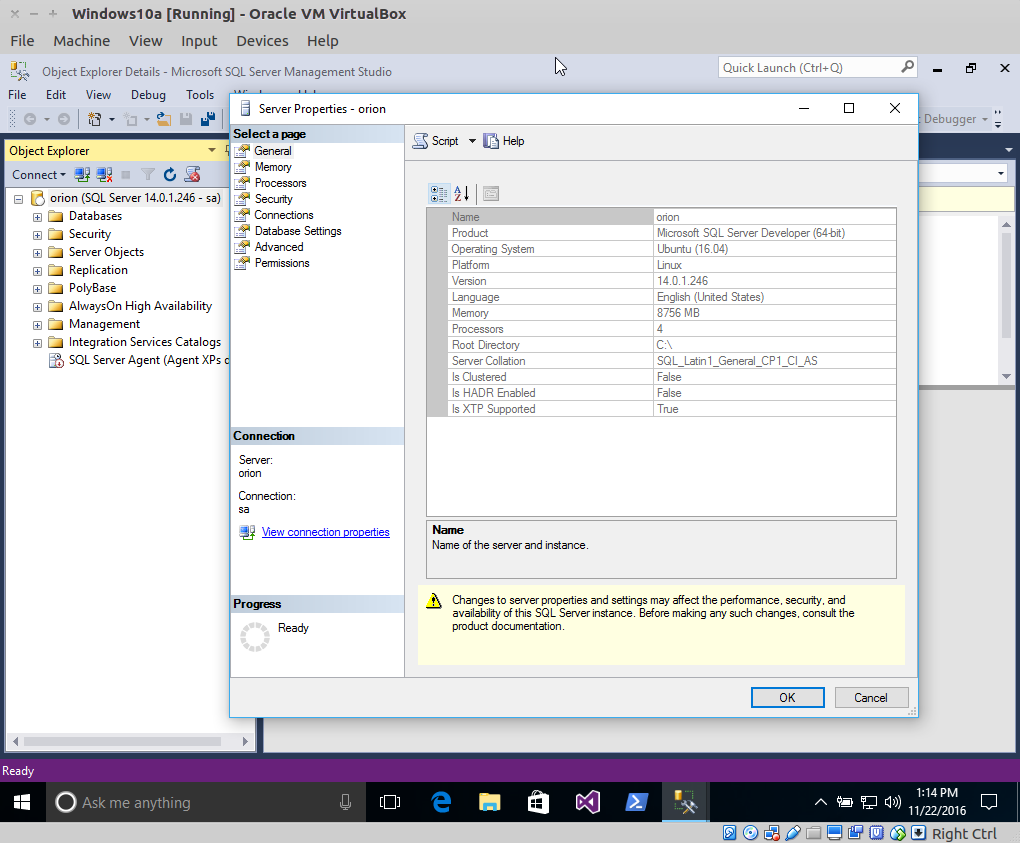Open Microsoft Edge from the taskbar
This screenshot has height=843, width=1020.
tap(442, 802)
